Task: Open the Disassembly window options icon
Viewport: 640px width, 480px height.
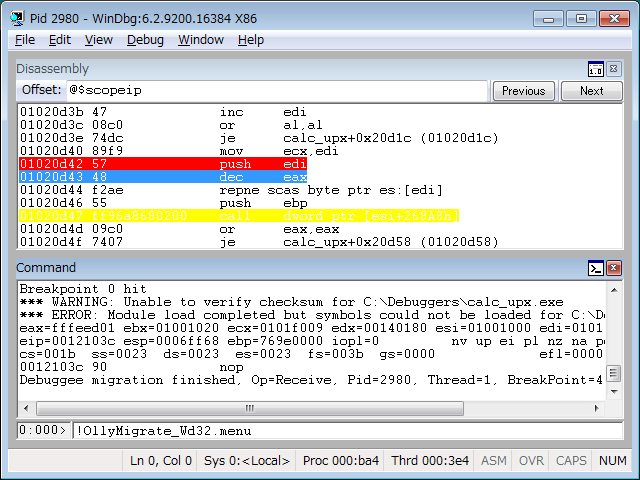Action: pyautogui.click(x=596, y=69)
